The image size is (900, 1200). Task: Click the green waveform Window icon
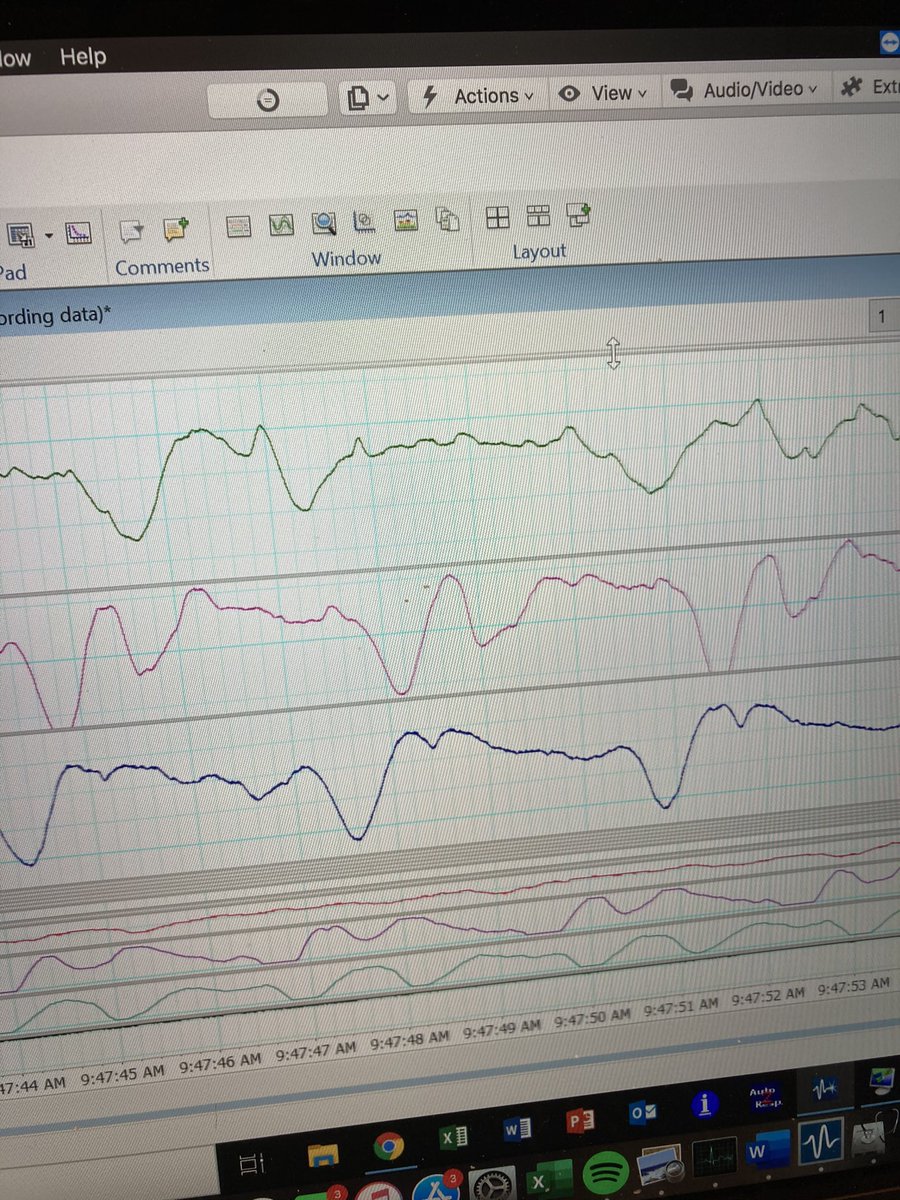(x=281, y=225)
